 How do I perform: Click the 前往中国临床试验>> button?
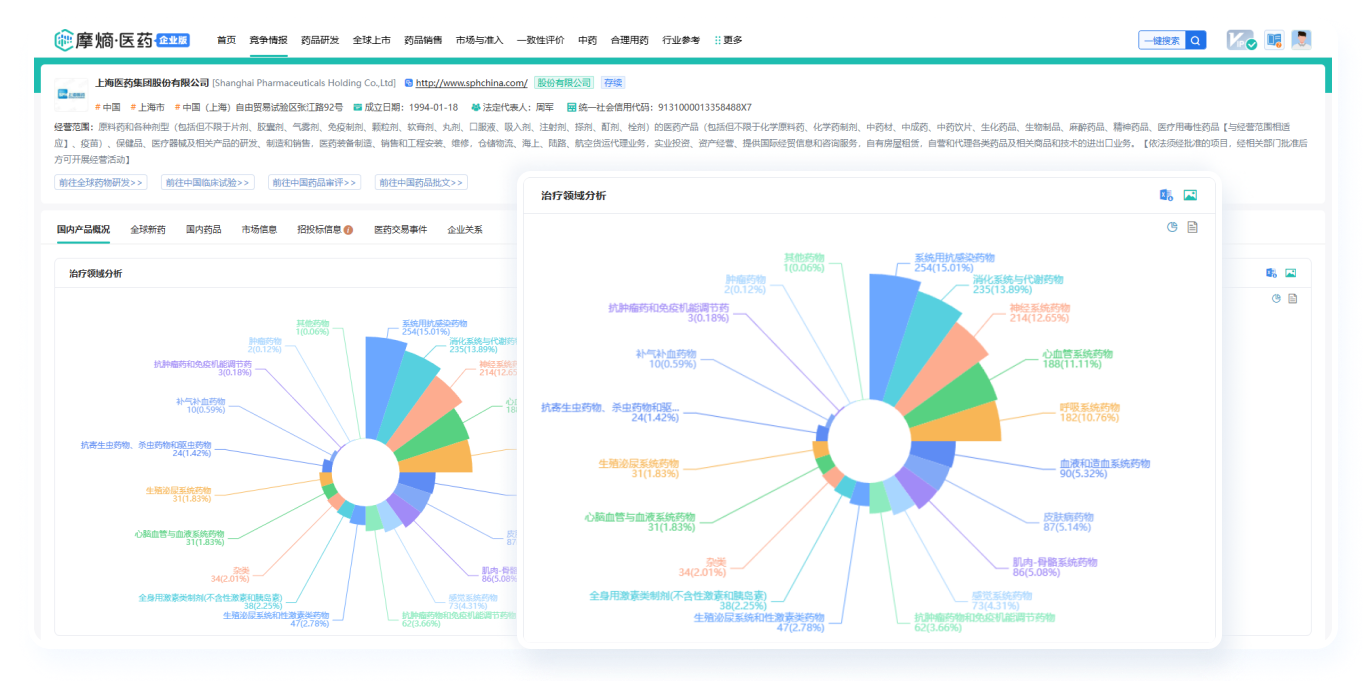click(x=208, y=182)
